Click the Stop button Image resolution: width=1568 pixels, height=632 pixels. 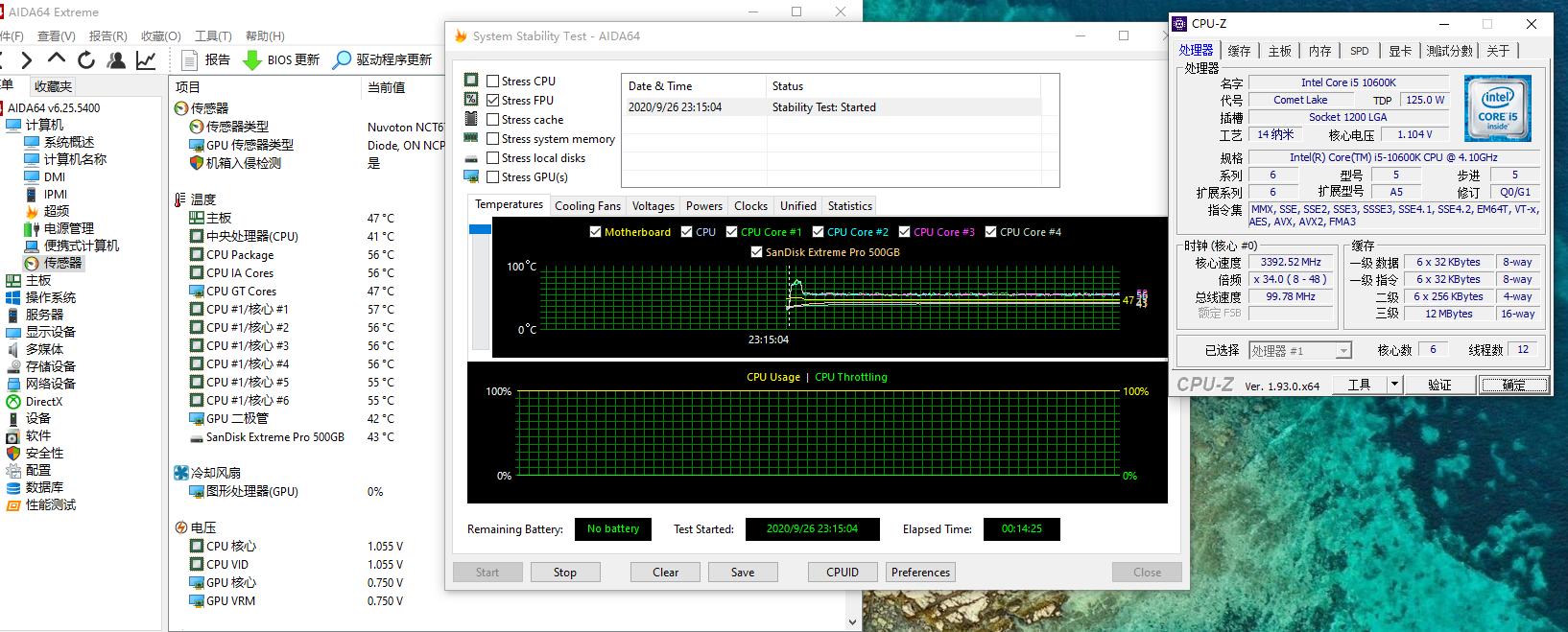click(x=565, y=573)
